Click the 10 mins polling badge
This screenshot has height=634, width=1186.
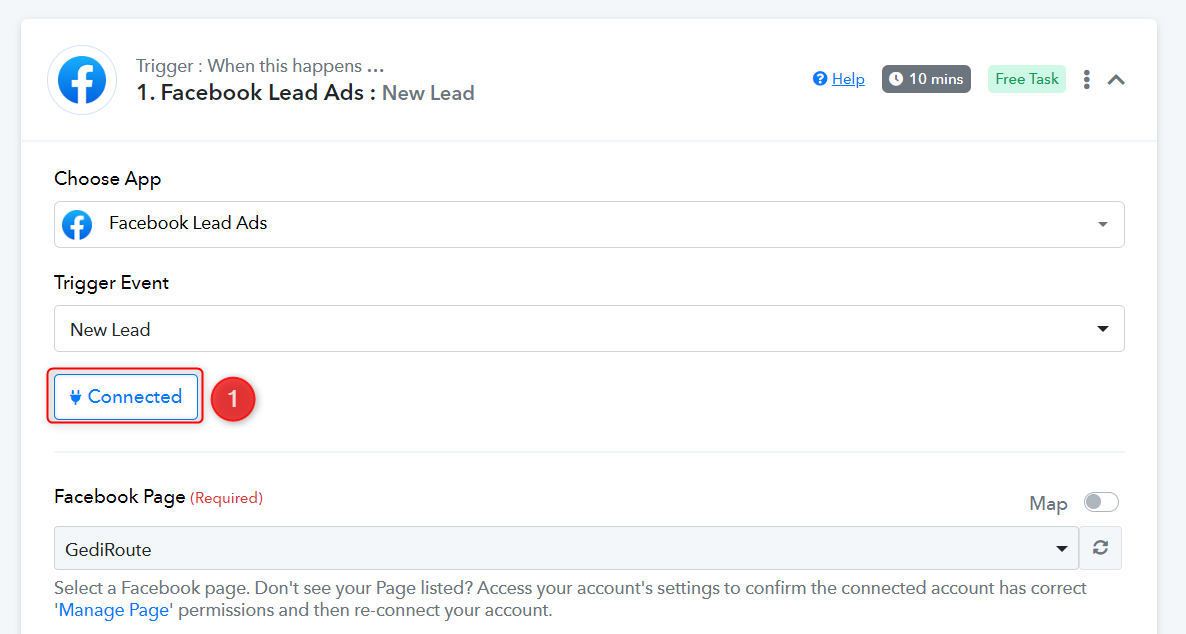(926, 79)
